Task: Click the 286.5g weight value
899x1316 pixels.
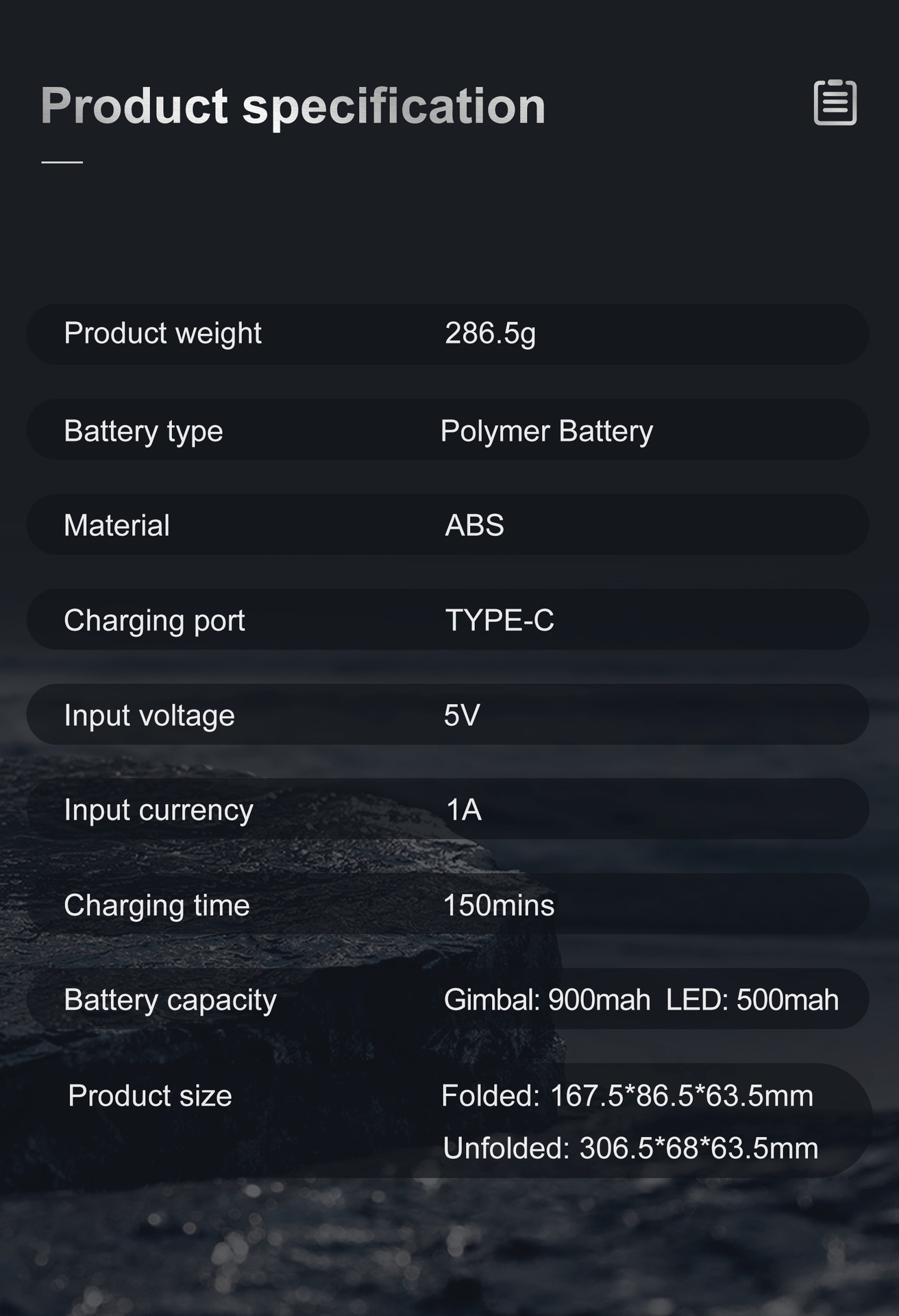Action: 490,333
